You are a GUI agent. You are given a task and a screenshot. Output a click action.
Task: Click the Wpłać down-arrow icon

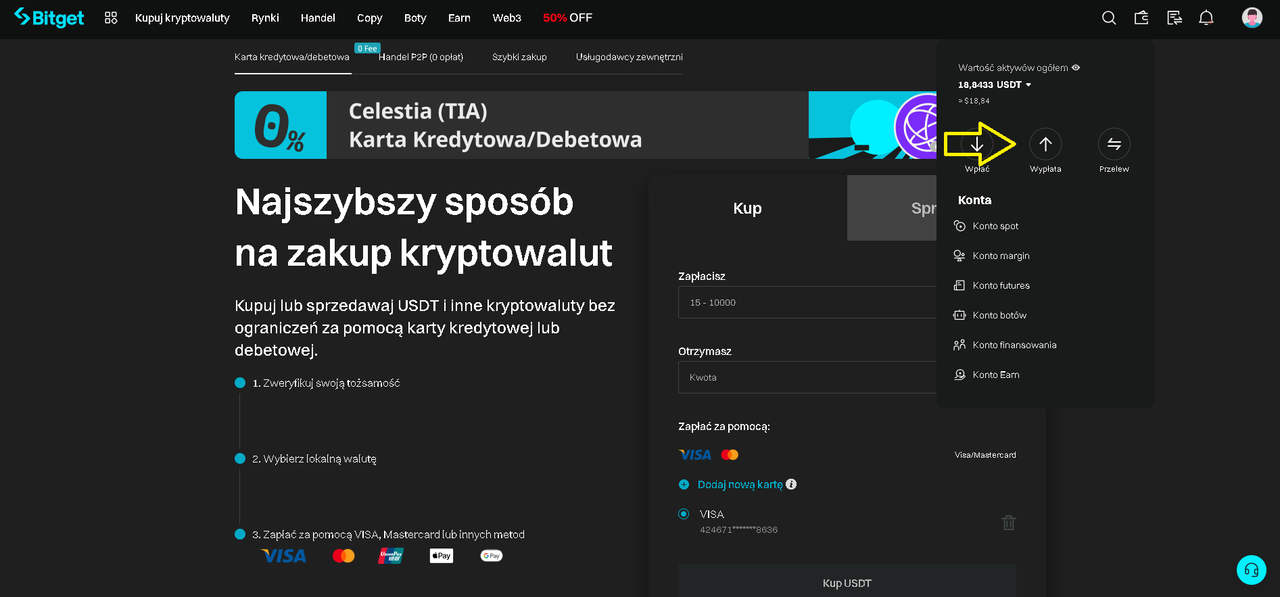pos(977,144)
